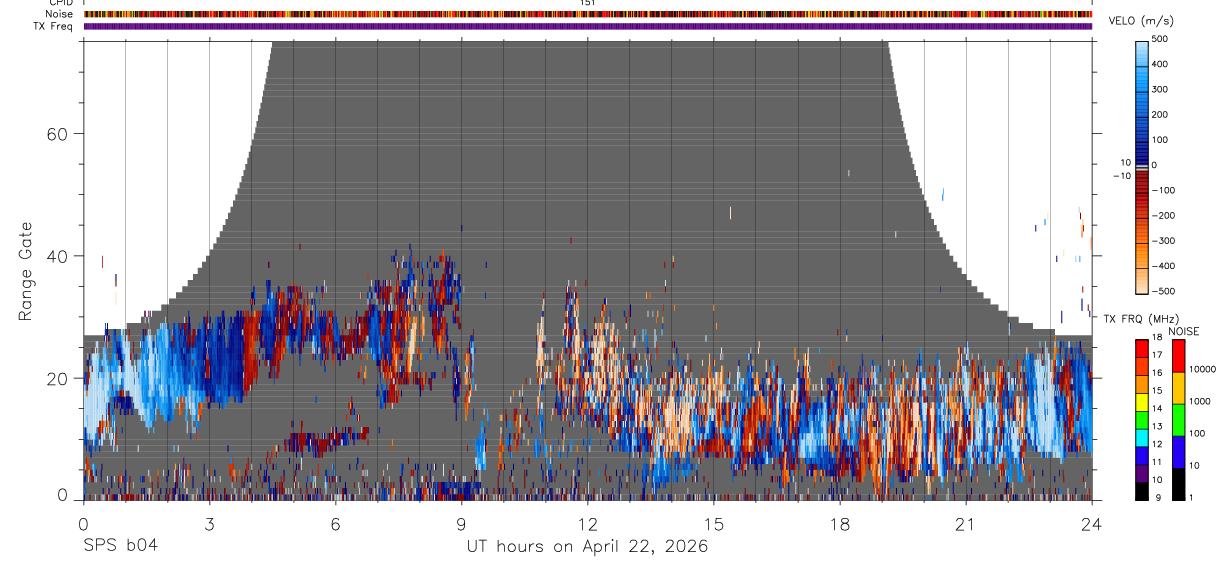This screenshot has height=567, width=1228.
Task: Click the multicolored Noise strip at top
Action: (x=588, y=14)
